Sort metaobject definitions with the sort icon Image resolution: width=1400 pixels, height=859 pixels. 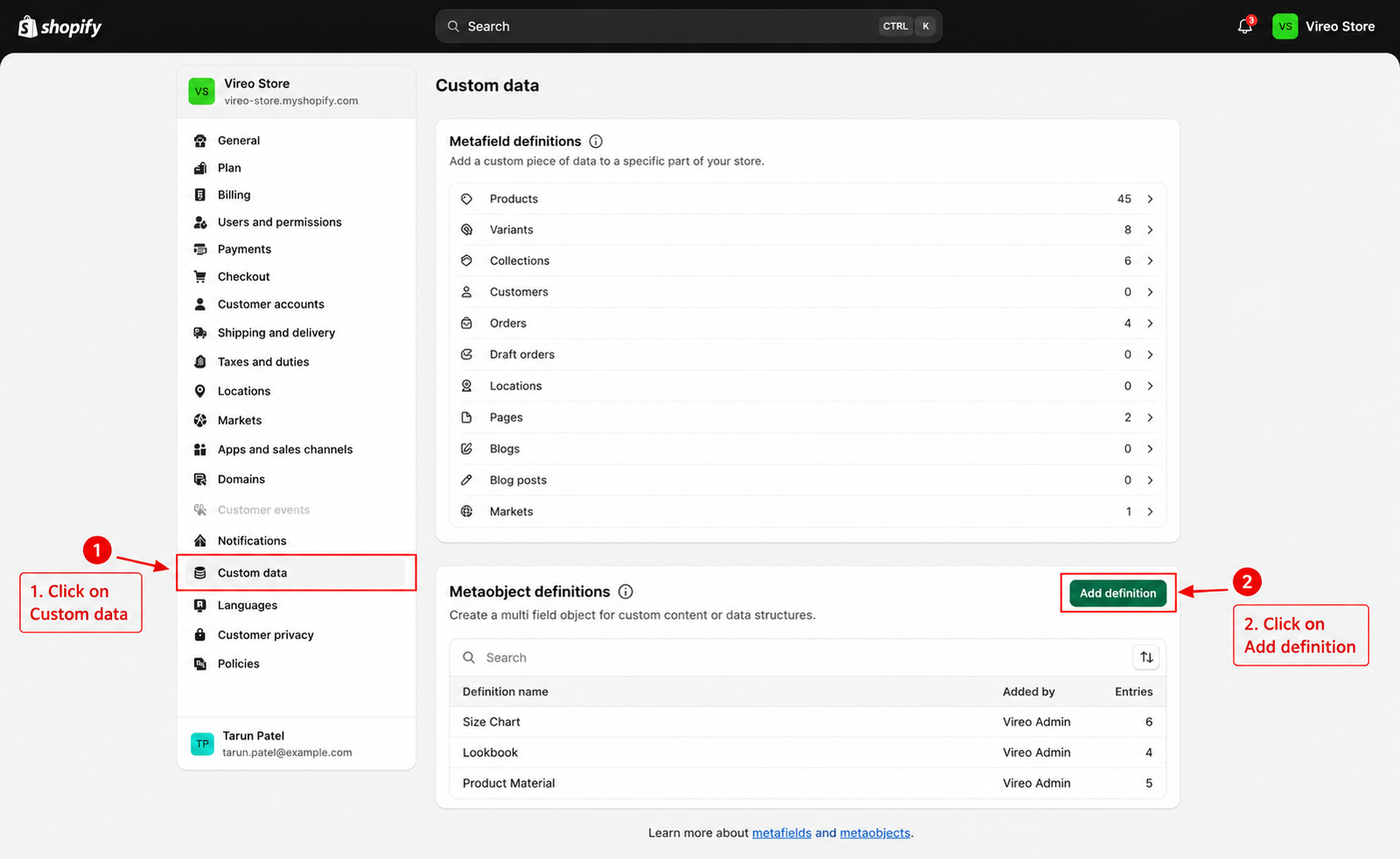click(x=1146, y=657)
